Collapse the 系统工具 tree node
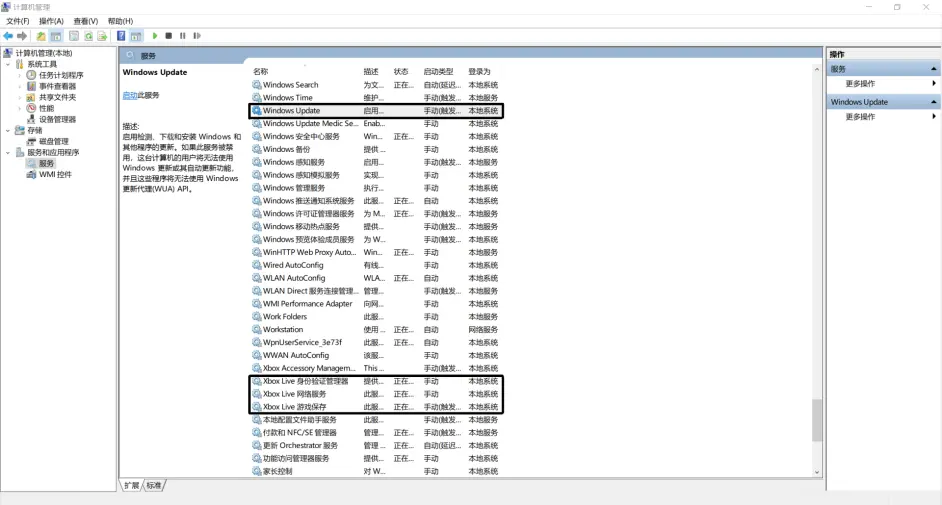The image size is (942, 505). coord(8,64)
